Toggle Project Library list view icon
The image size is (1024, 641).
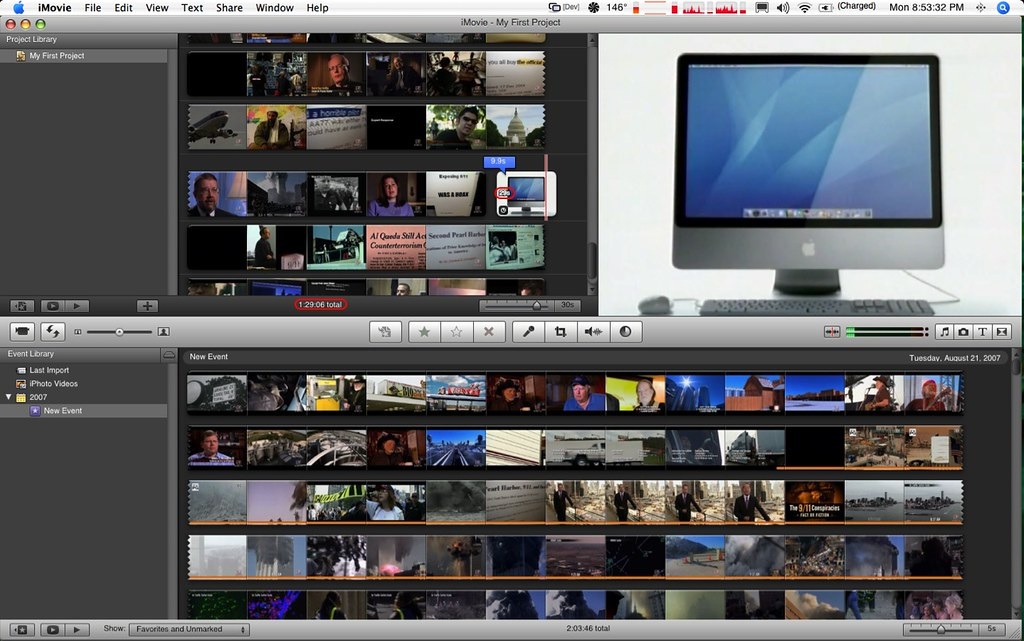click(x=22, y=305)
